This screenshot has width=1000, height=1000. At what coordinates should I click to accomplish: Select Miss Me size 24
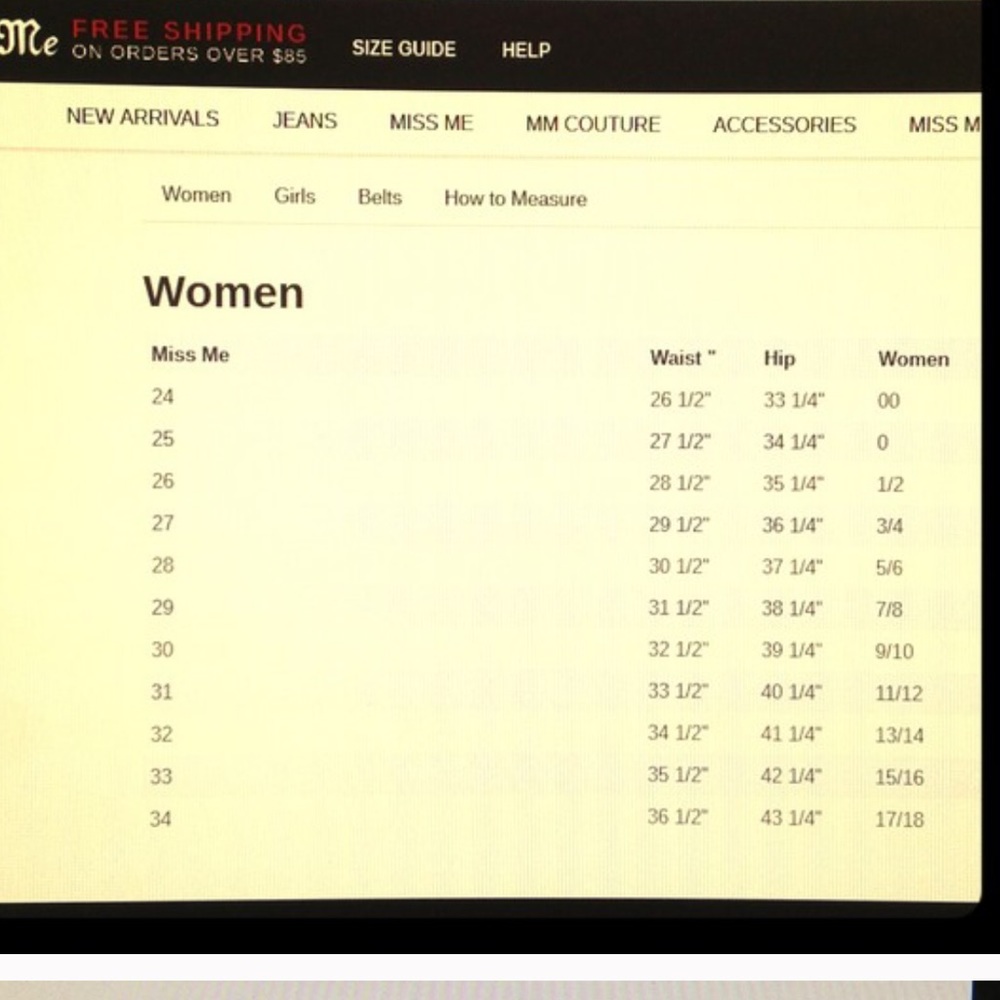coord(163,397)
